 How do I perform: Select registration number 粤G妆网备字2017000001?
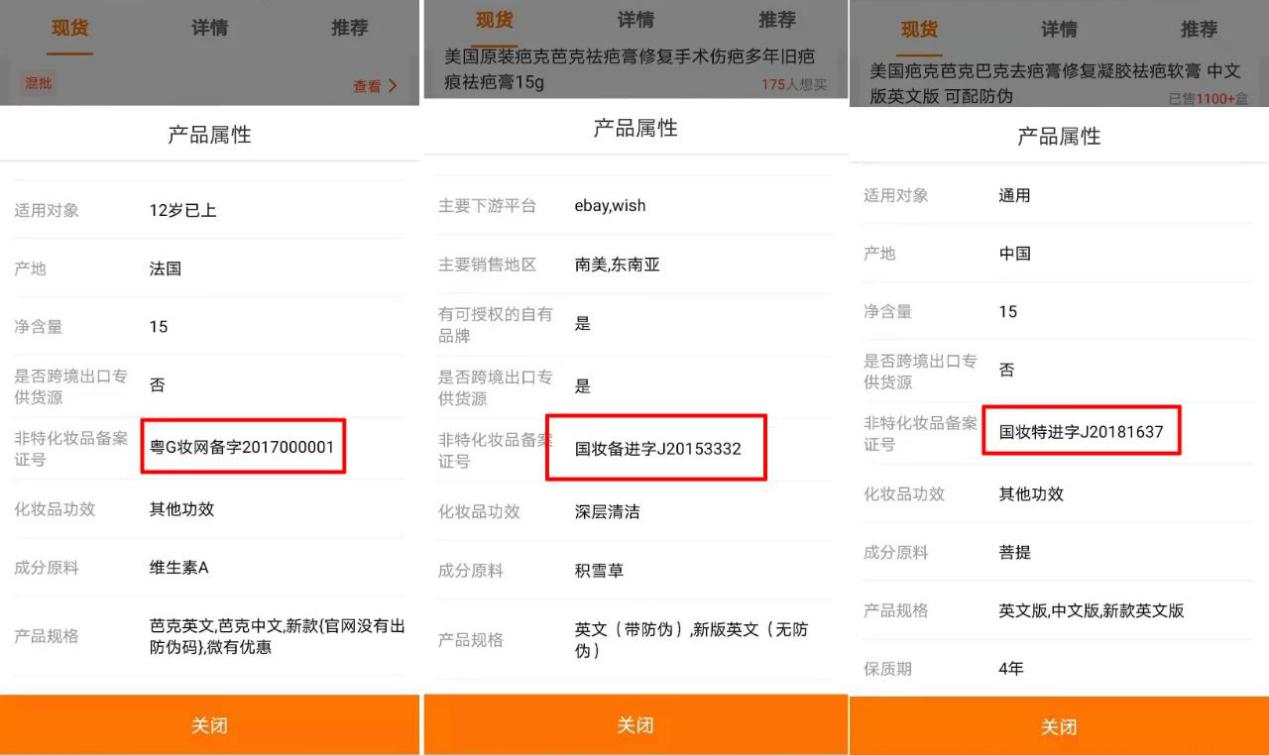coord(243,447)
